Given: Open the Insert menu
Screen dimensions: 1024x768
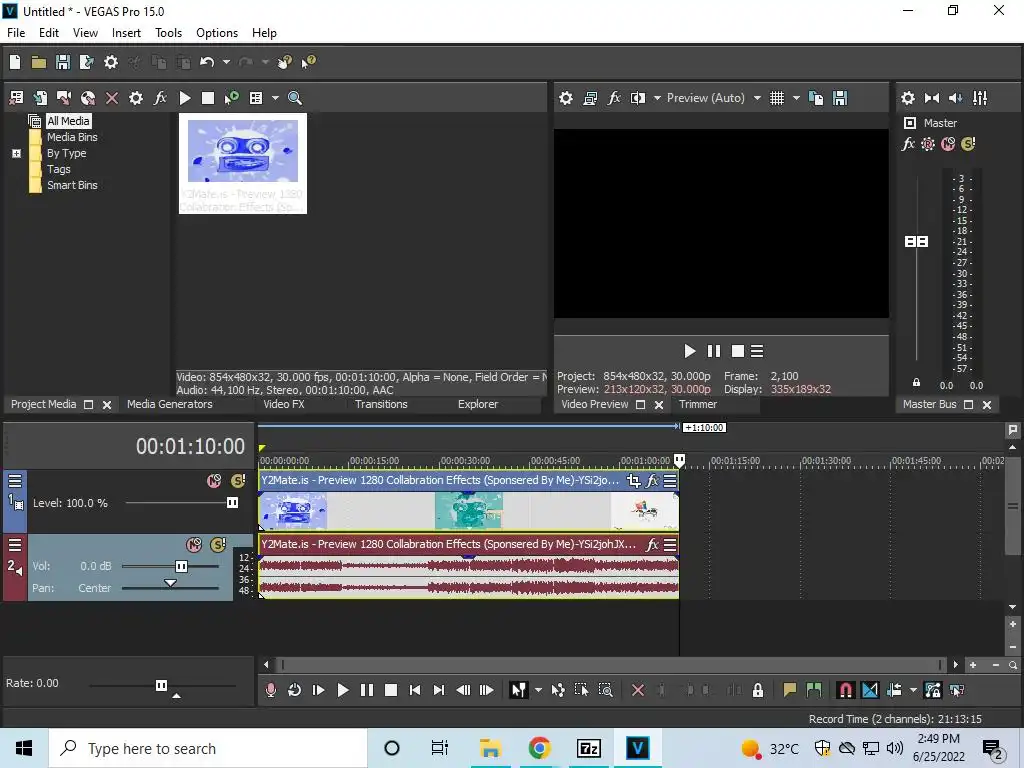Looking at the screenshot, I should point(126,33).
